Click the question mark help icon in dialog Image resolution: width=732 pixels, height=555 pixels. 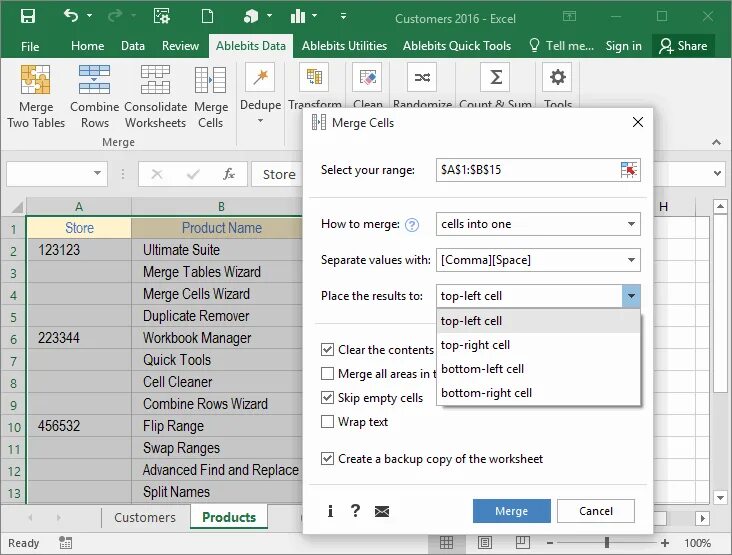click(x=355, y=511)
